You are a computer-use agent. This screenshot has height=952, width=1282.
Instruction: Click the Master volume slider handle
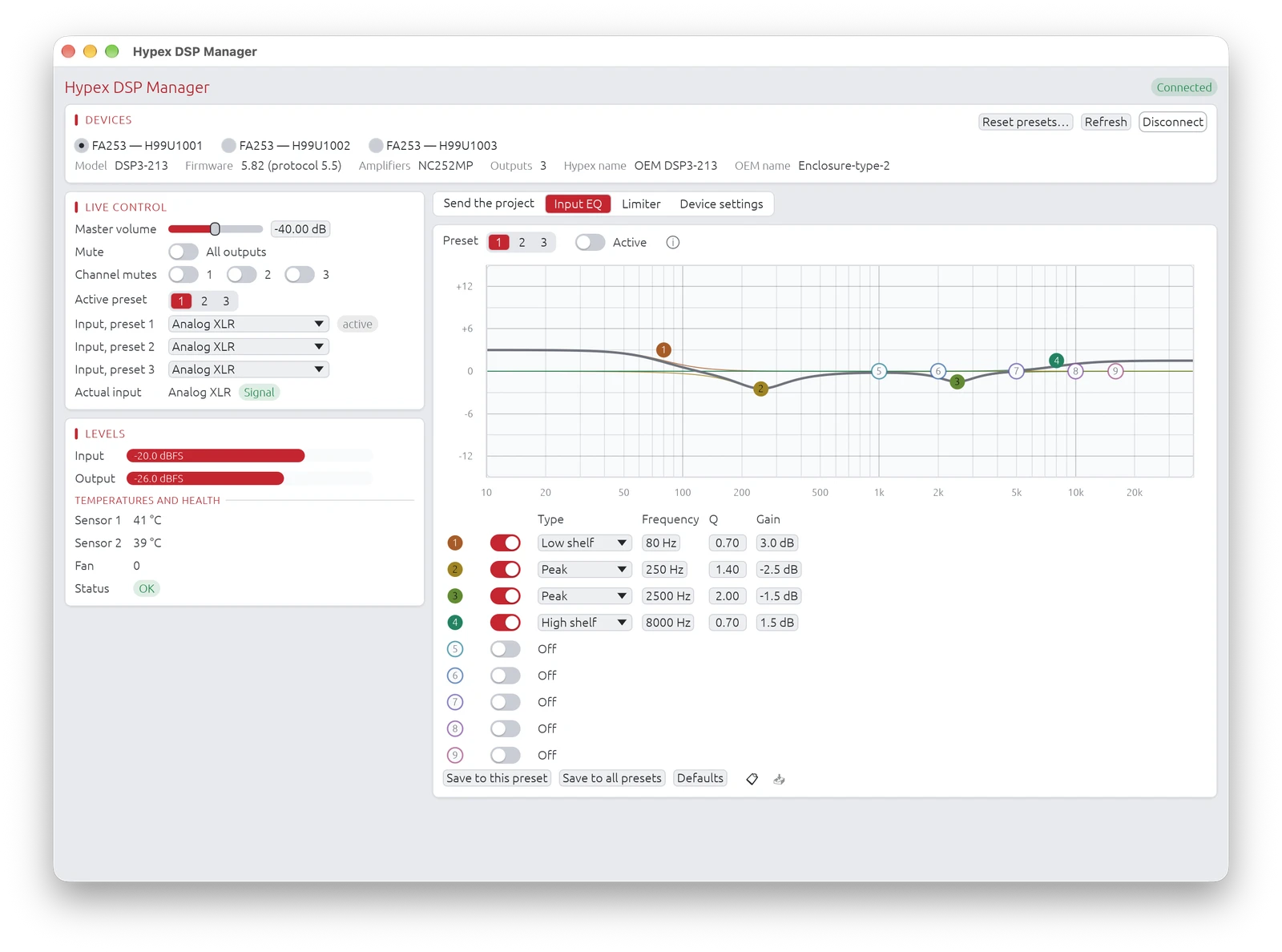pos(215,229)
